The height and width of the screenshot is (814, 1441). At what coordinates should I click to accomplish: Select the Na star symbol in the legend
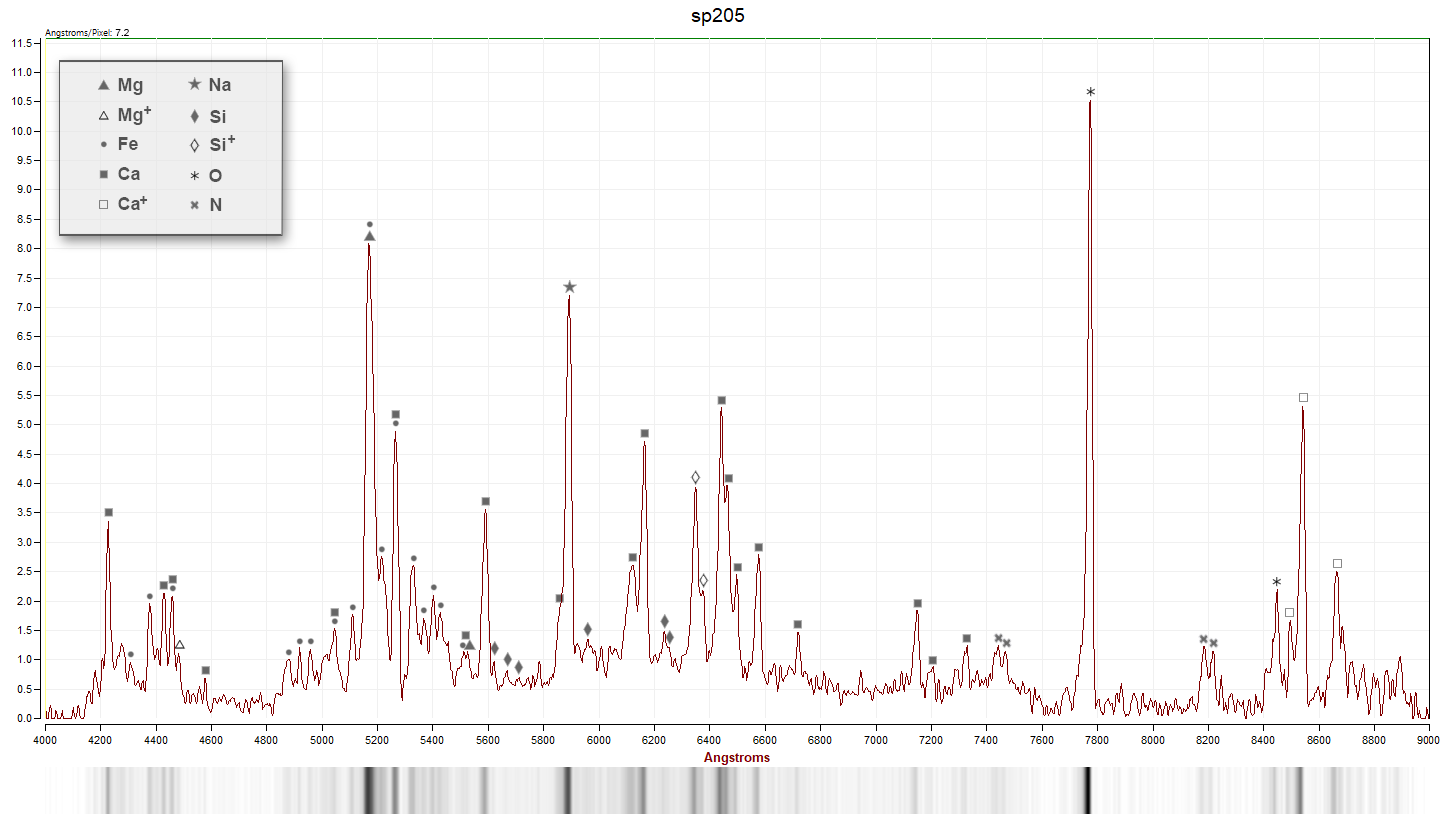point(194,85)
